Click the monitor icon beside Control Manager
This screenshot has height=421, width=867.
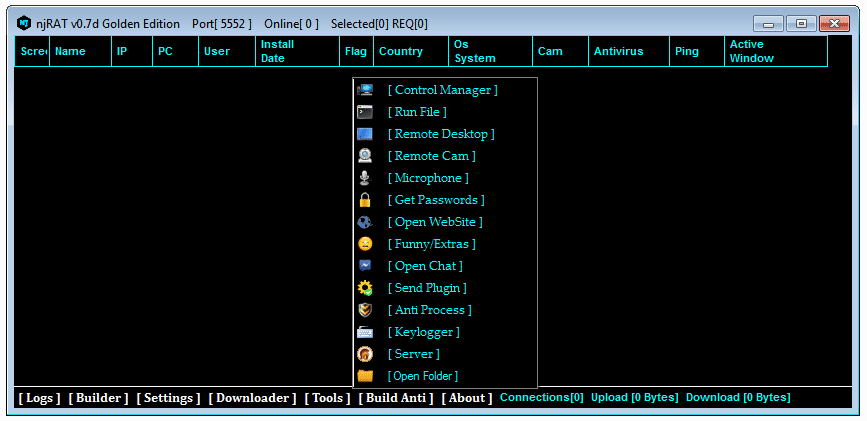click(365, 90)
